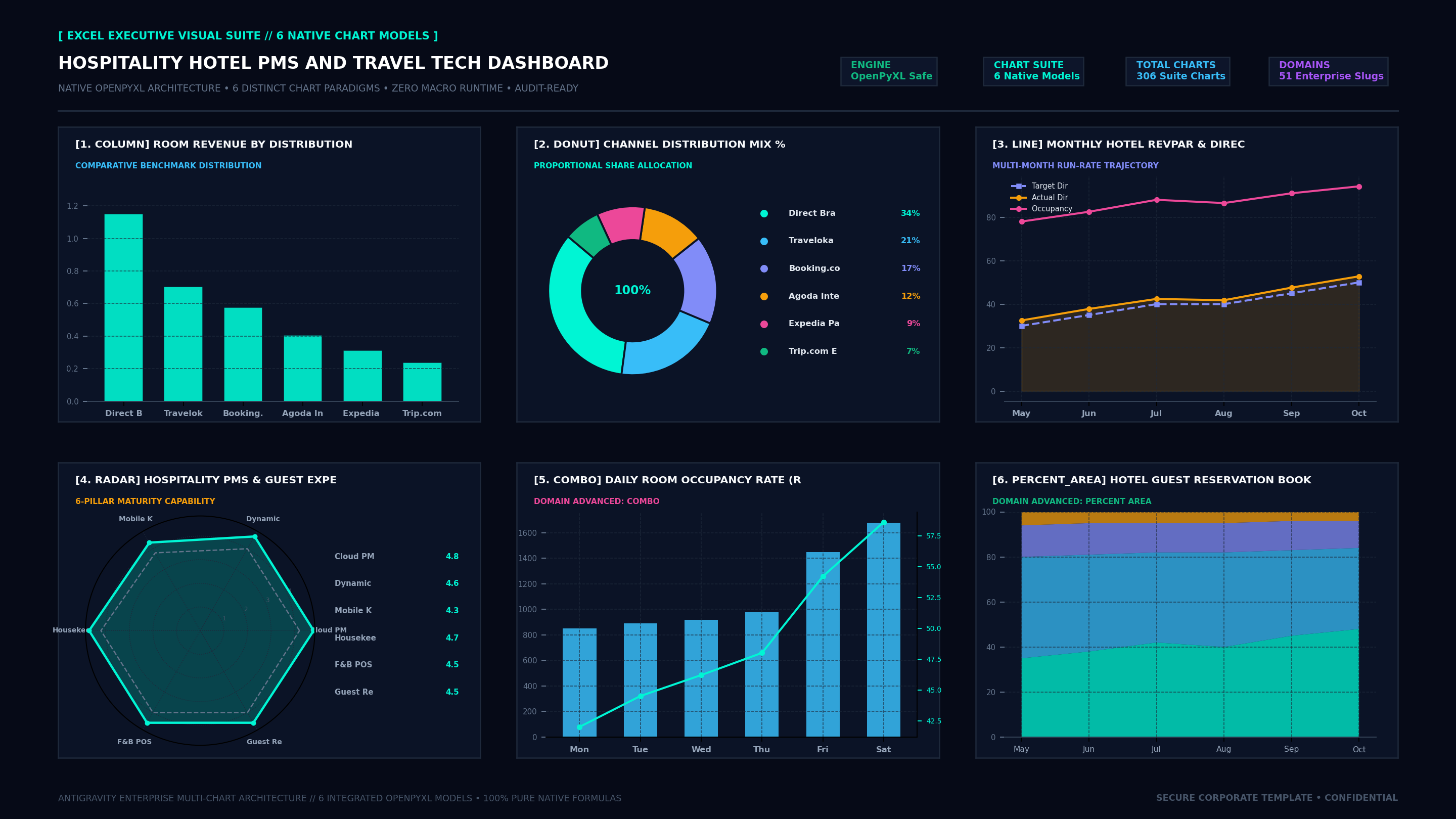1456x819 pixels.
Task: Click the Agoda Inte legend color dot
Action: coord(764,297)
